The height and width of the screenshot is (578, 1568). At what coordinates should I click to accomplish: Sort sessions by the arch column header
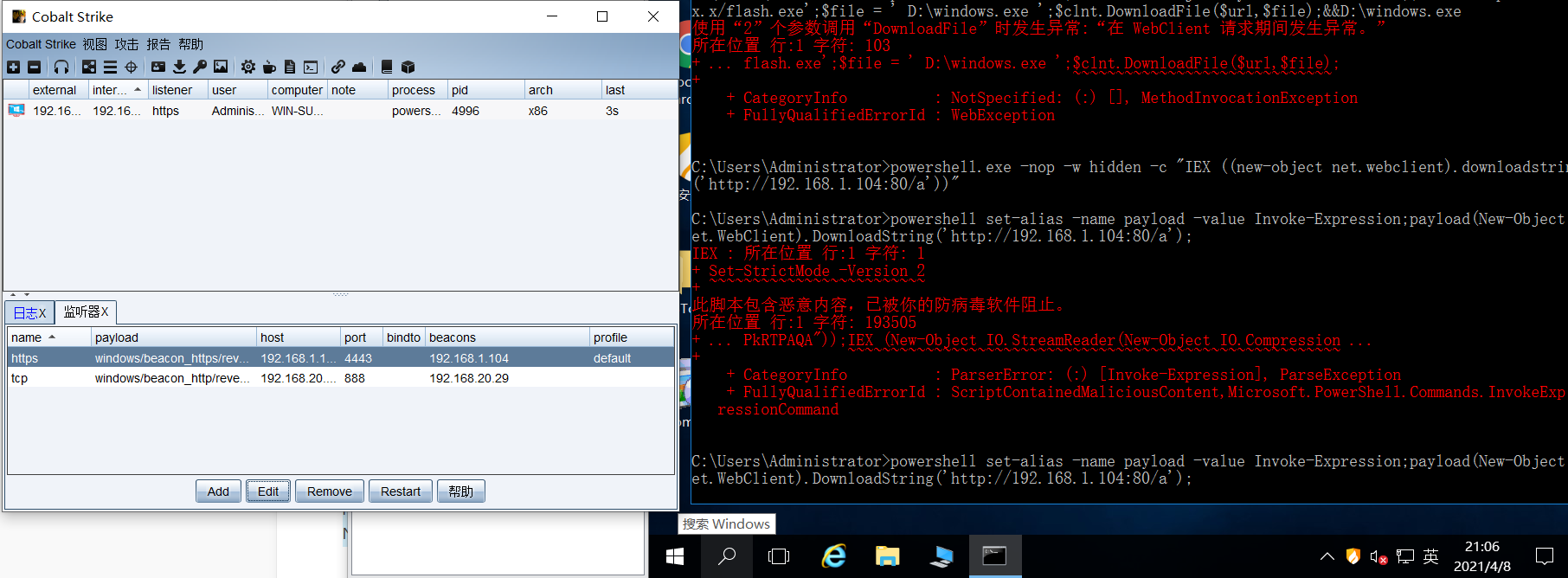pyautogui.click(x=563, y=90)
